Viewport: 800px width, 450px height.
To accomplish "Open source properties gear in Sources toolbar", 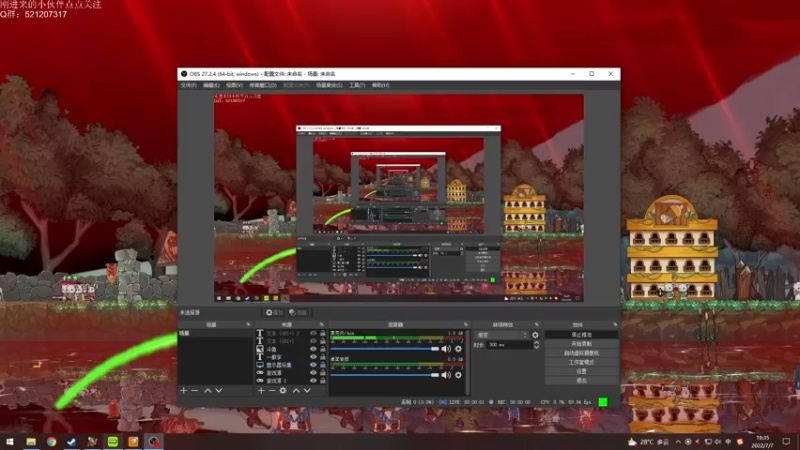I will (283, 390).
